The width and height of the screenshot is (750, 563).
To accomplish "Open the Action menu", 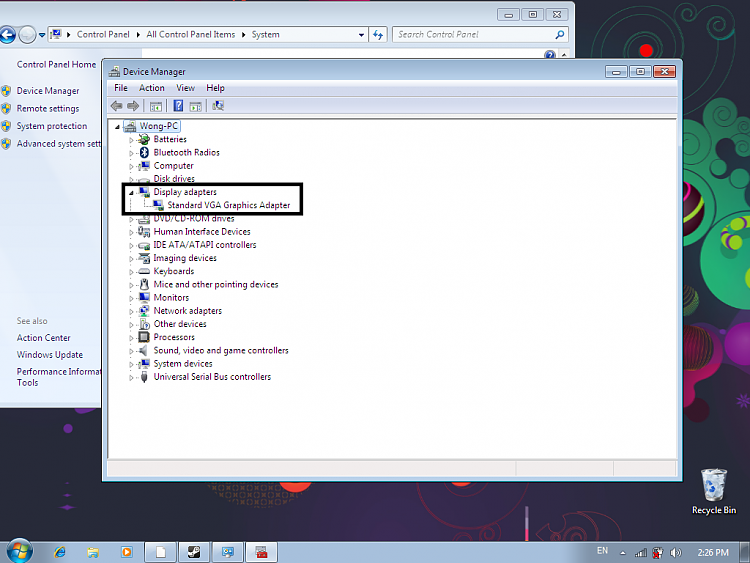I will [152, 88].
